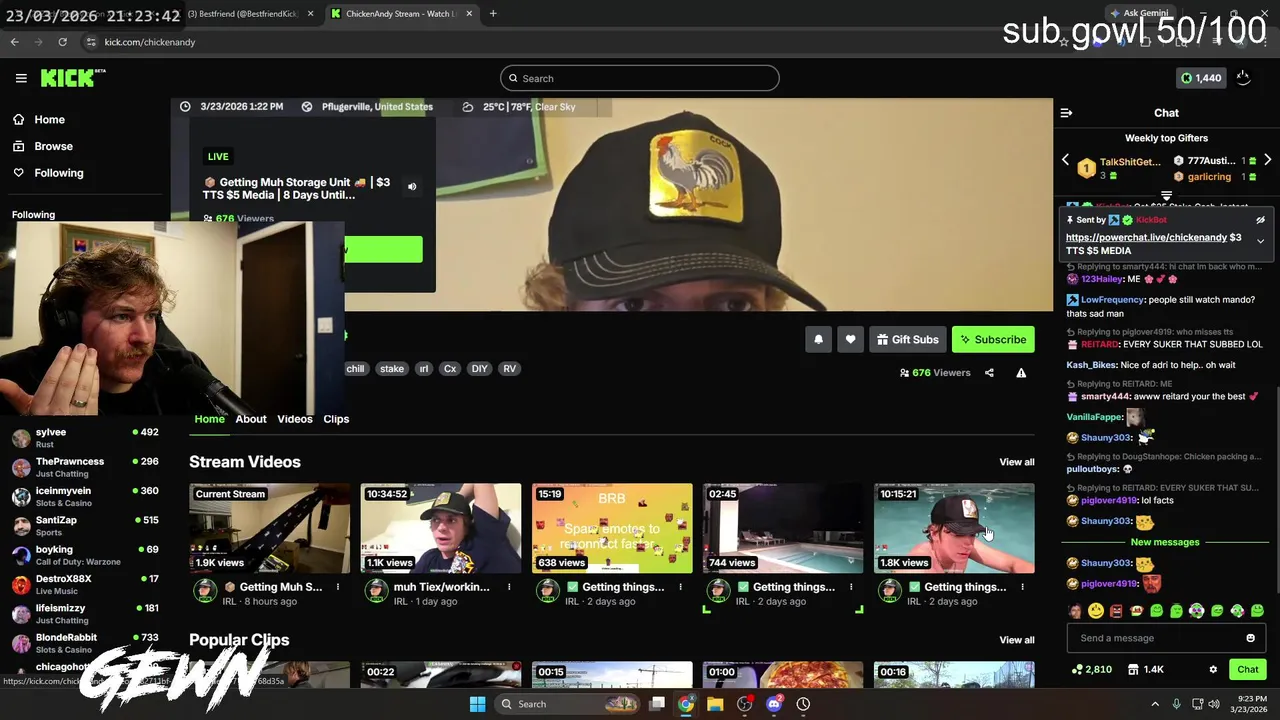Open emote picker in message box
The image size is (1280, 720).
click(1250, 638)
